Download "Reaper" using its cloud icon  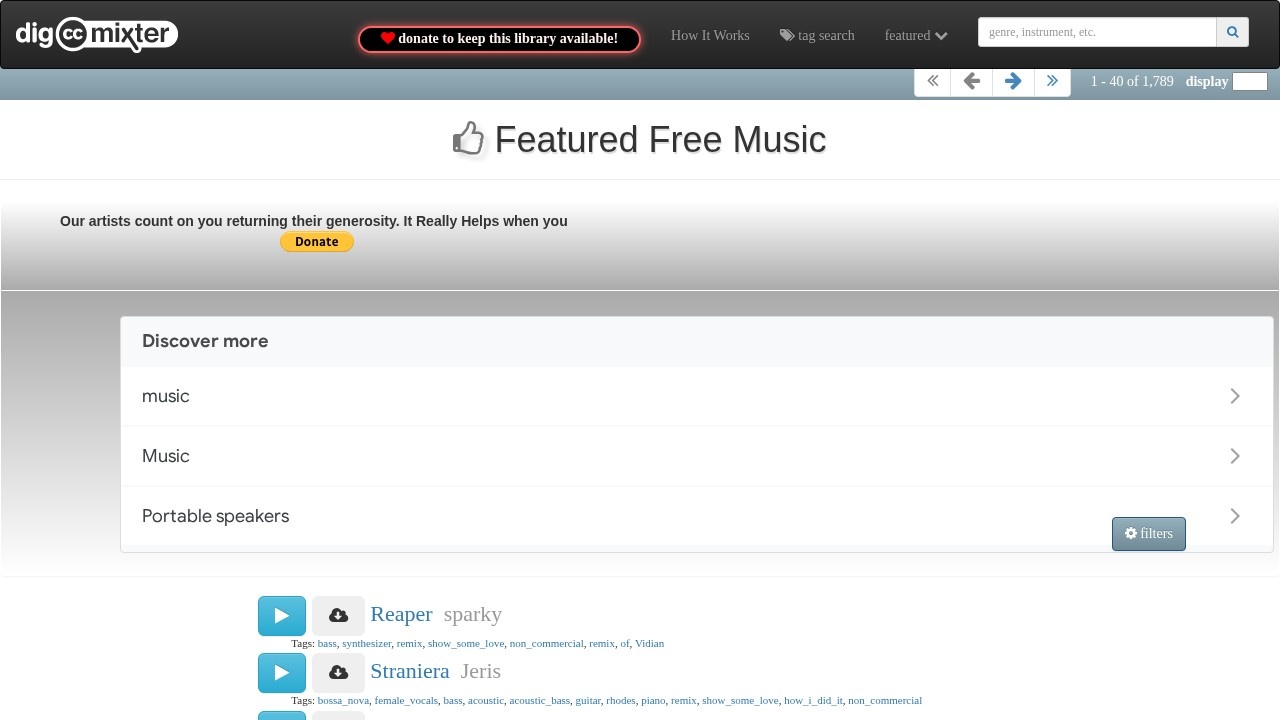click(338, 615)
